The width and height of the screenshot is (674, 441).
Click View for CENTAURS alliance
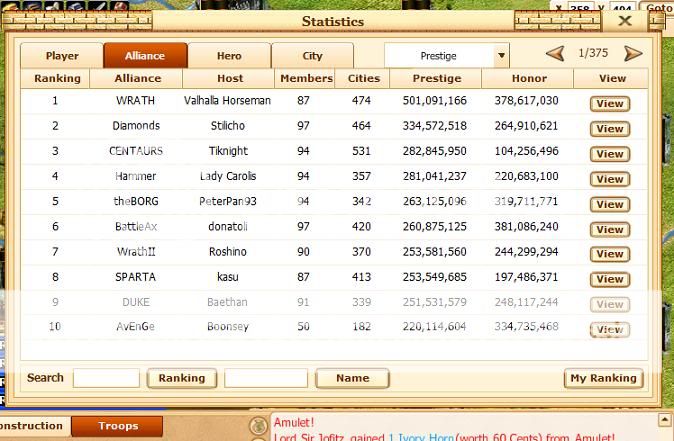tap(609, 153)
